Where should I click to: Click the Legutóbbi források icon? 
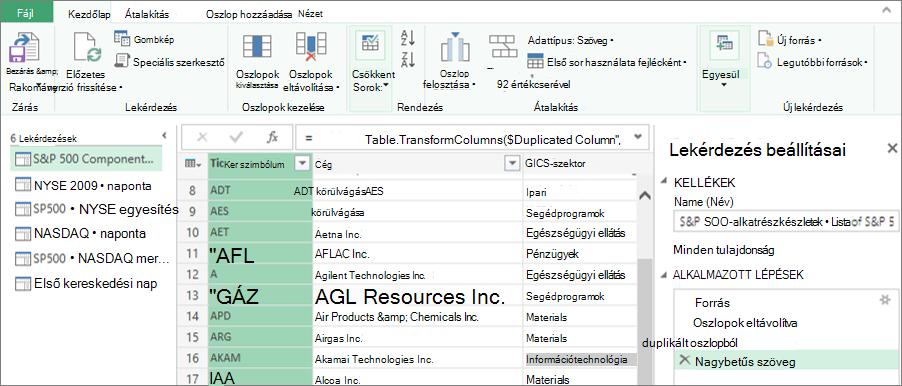(x=765, y=61)
